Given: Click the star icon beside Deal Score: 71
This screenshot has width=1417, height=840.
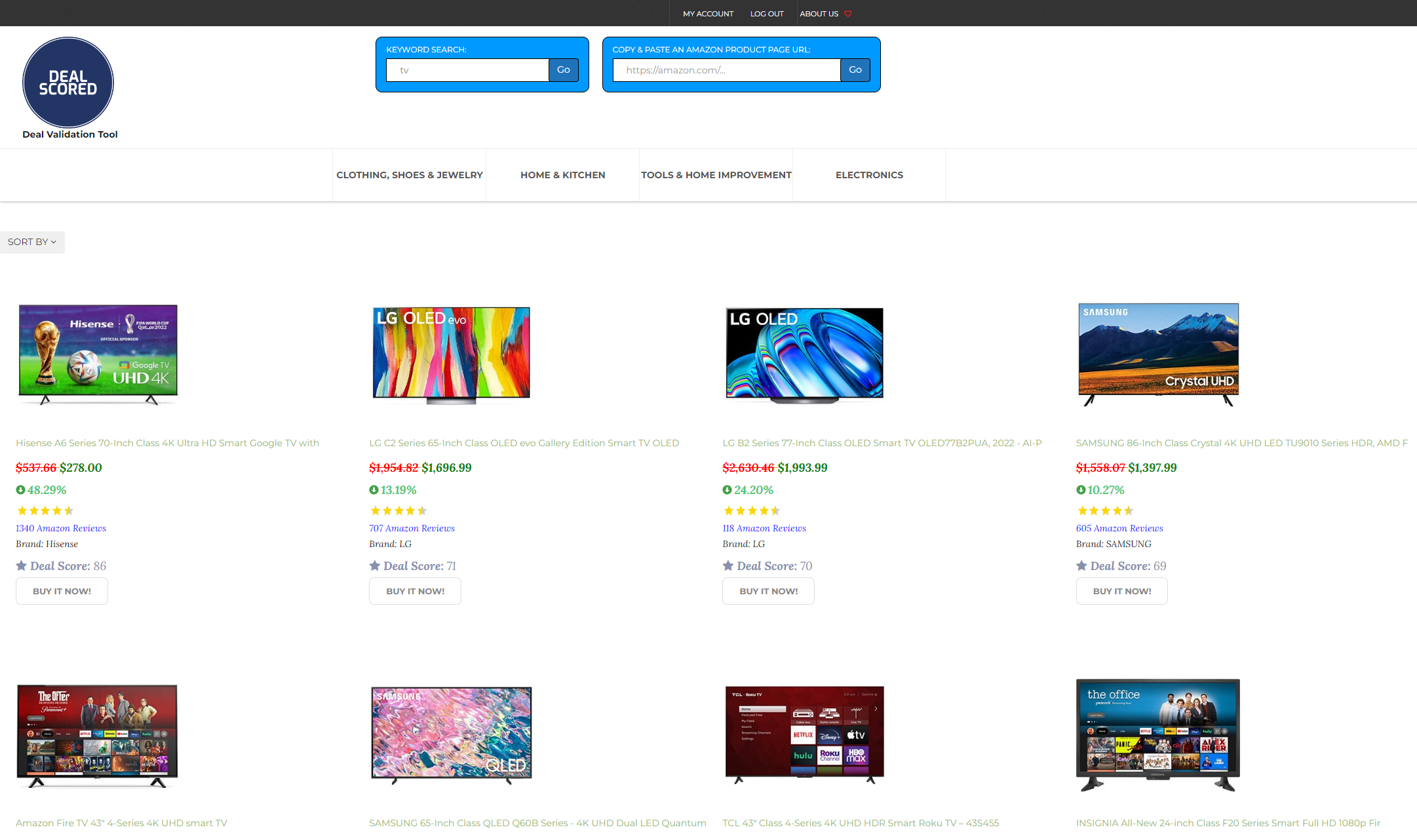Looking at the screenshot, I should (375, 565).
